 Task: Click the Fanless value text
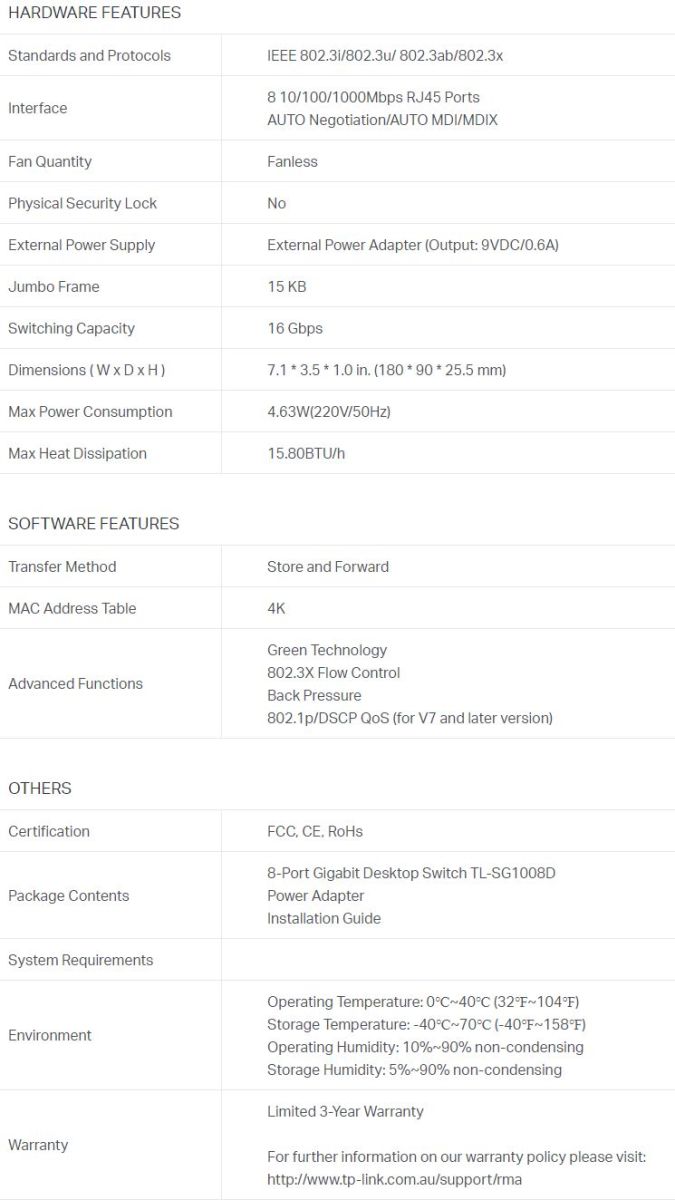point(292,162)
